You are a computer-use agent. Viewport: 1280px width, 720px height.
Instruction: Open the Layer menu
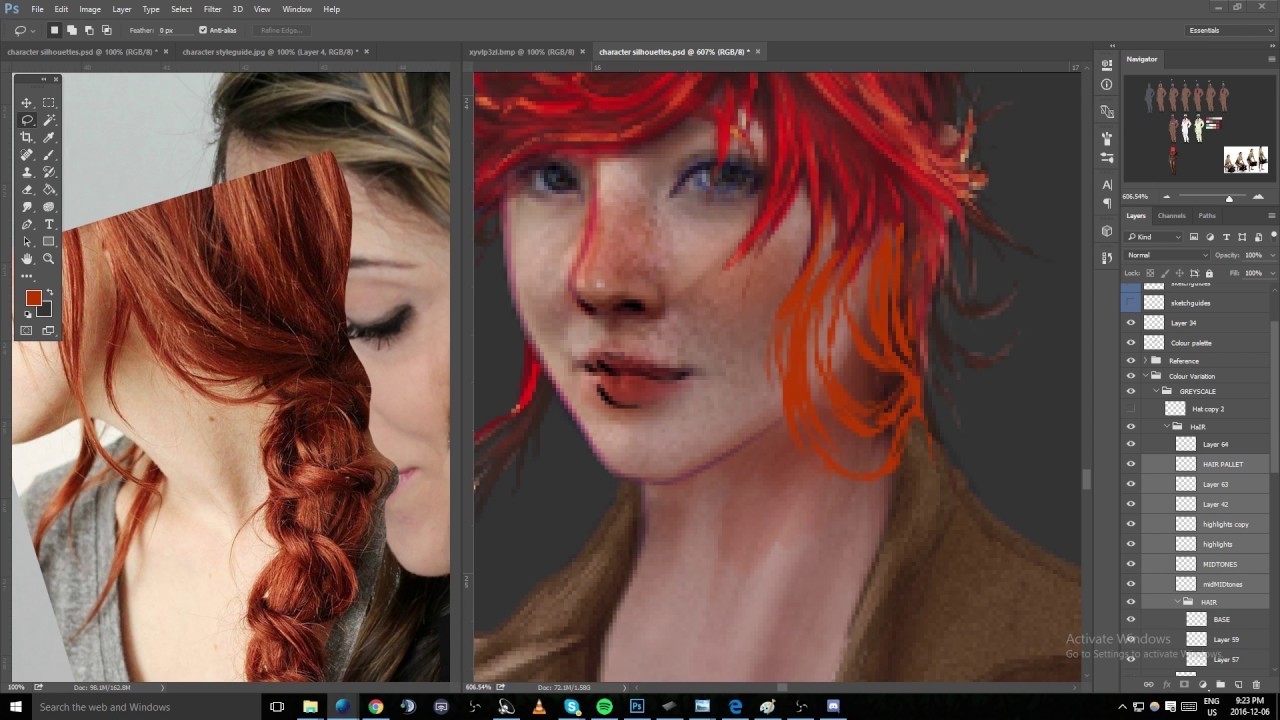(121, 9)
